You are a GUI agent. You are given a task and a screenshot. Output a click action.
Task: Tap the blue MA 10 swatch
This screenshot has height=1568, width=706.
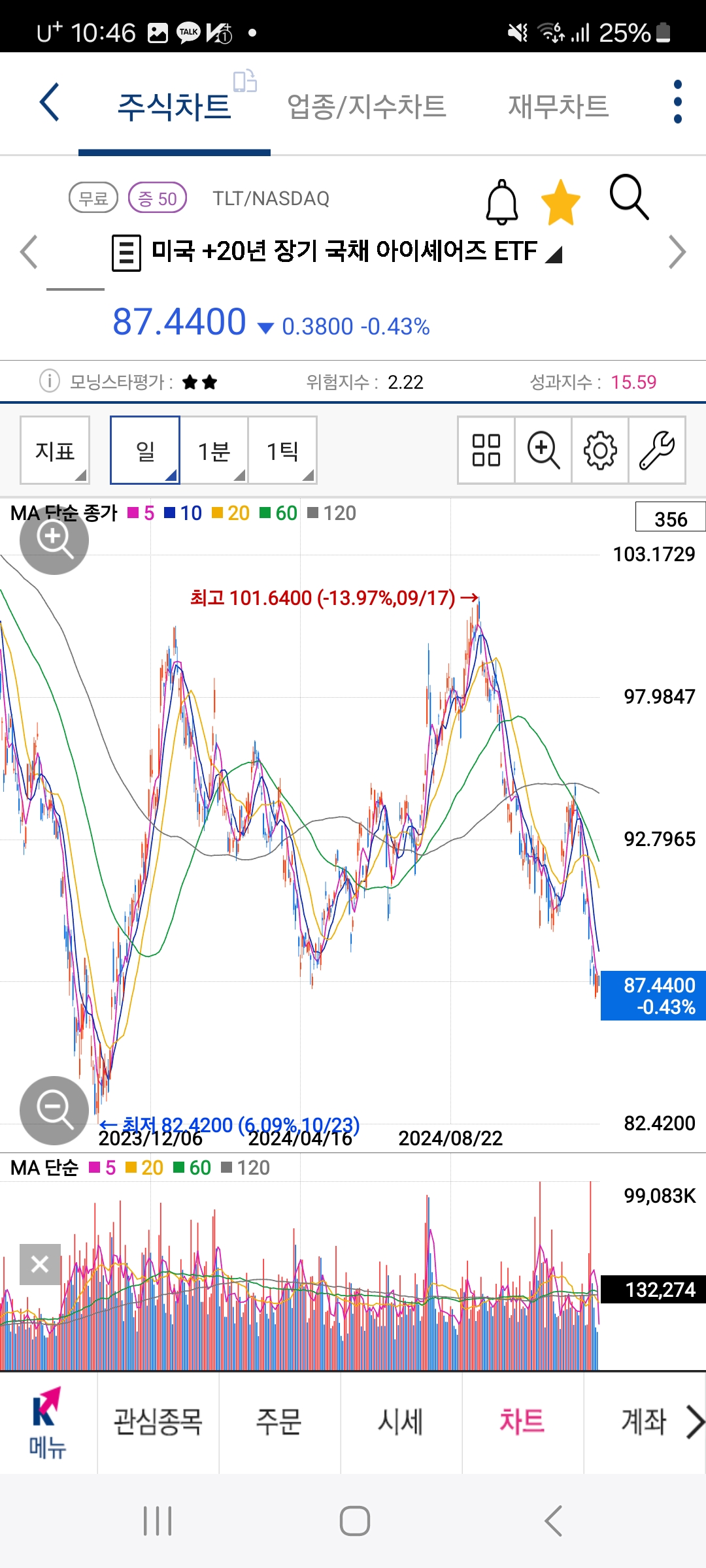pyautogui.click(x=169, y=513)
